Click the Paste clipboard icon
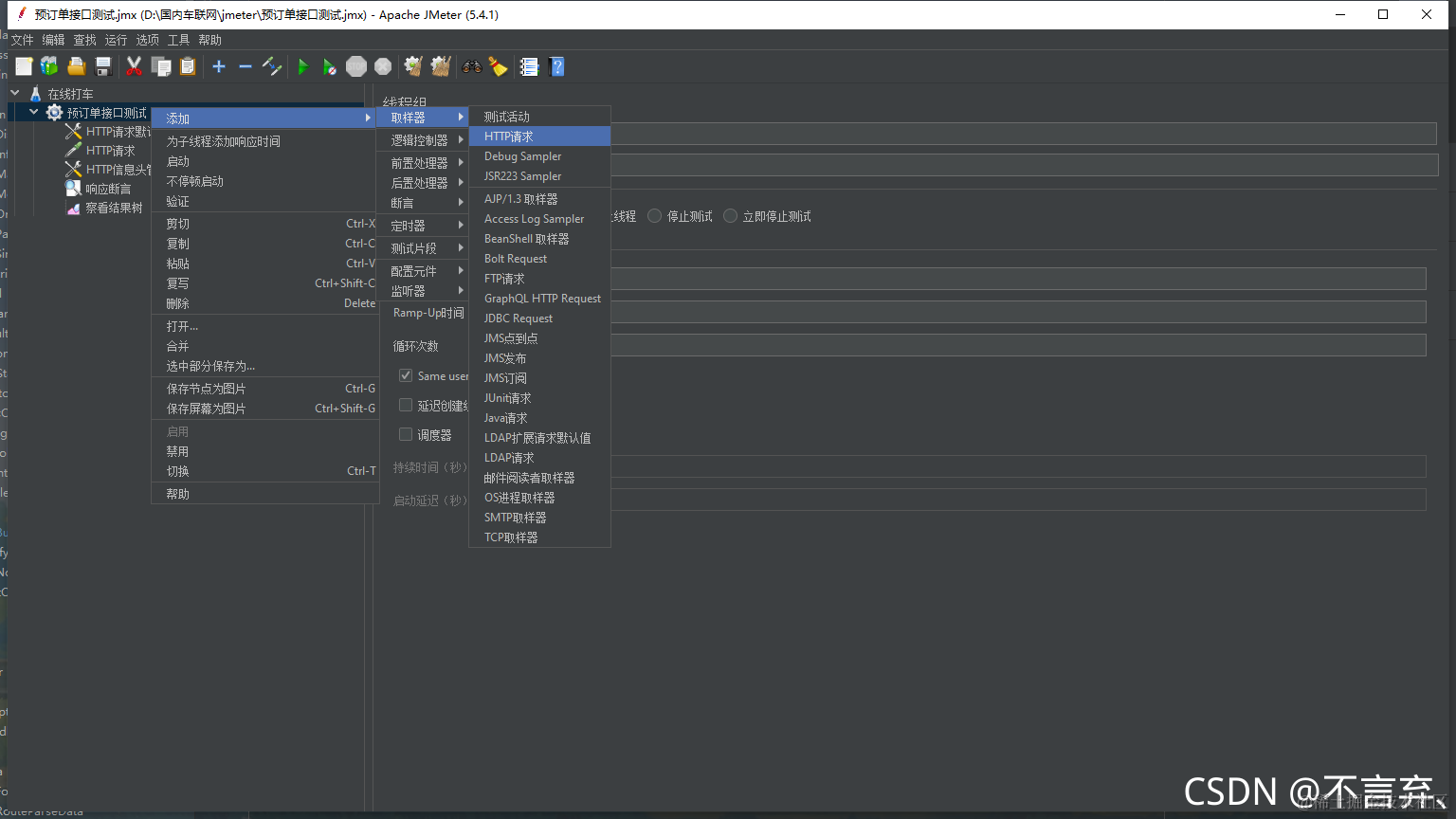This screenshot has width=1456, height=819. point(188,66)
